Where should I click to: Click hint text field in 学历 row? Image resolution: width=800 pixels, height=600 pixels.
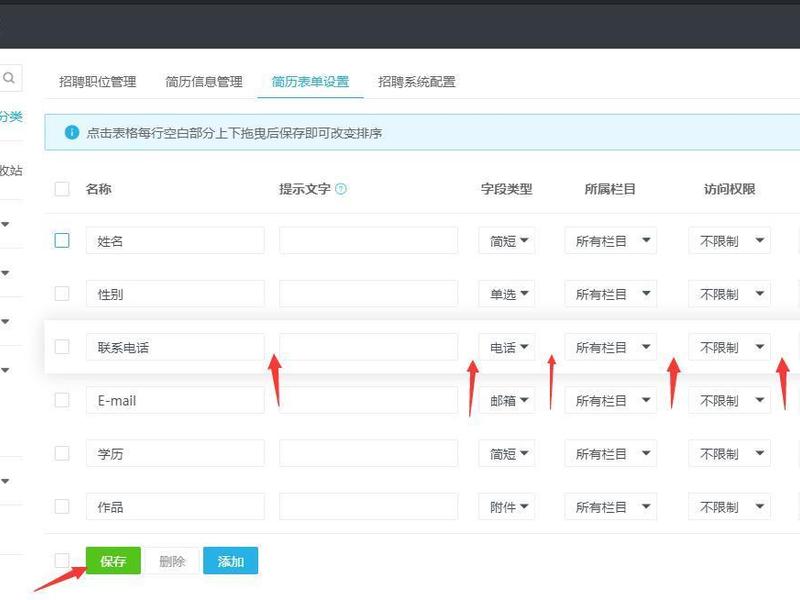click(x=368, y=454)
